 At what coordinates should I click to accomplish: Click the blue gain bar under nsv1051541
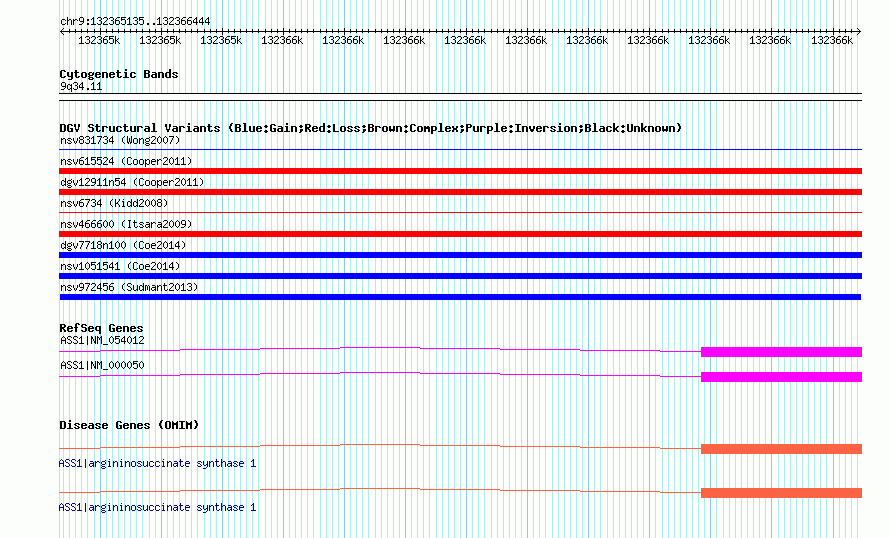point(460,276)
